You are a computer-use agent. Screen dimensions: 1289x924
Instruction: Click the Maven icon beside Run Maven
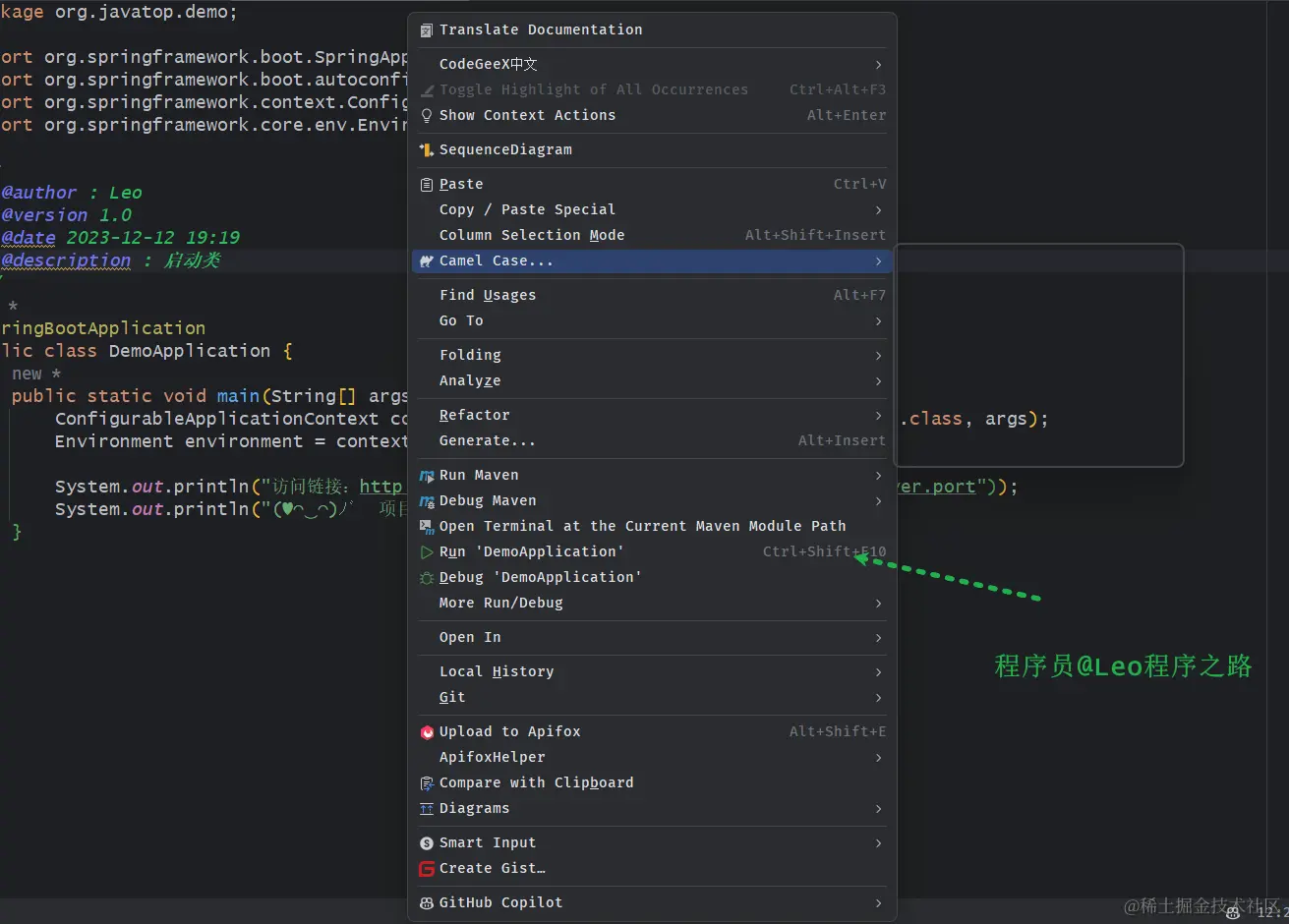pyautogui.click(x=426, y=475)
